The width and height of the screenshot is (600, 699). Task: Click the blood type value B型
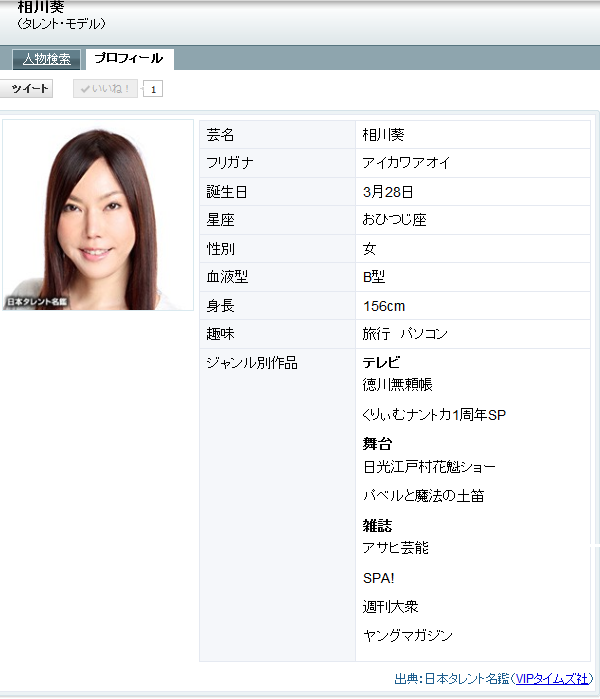(374, 277)
